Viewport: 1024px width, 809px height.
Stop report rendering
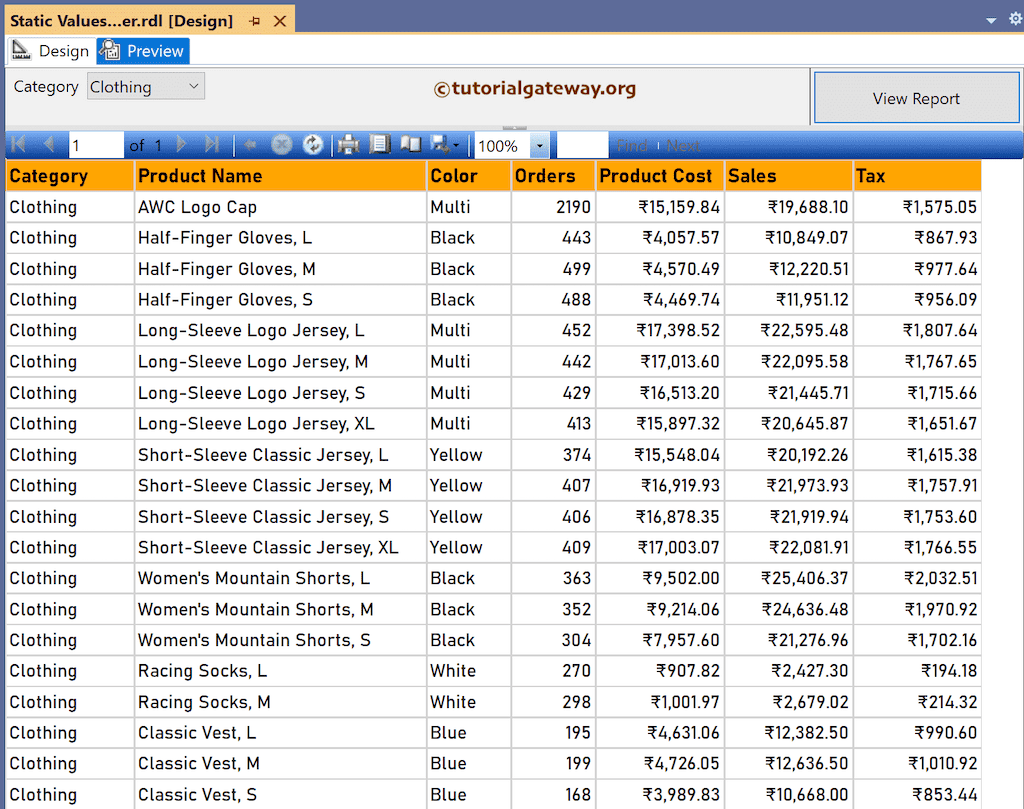click(x=281, y=144)
